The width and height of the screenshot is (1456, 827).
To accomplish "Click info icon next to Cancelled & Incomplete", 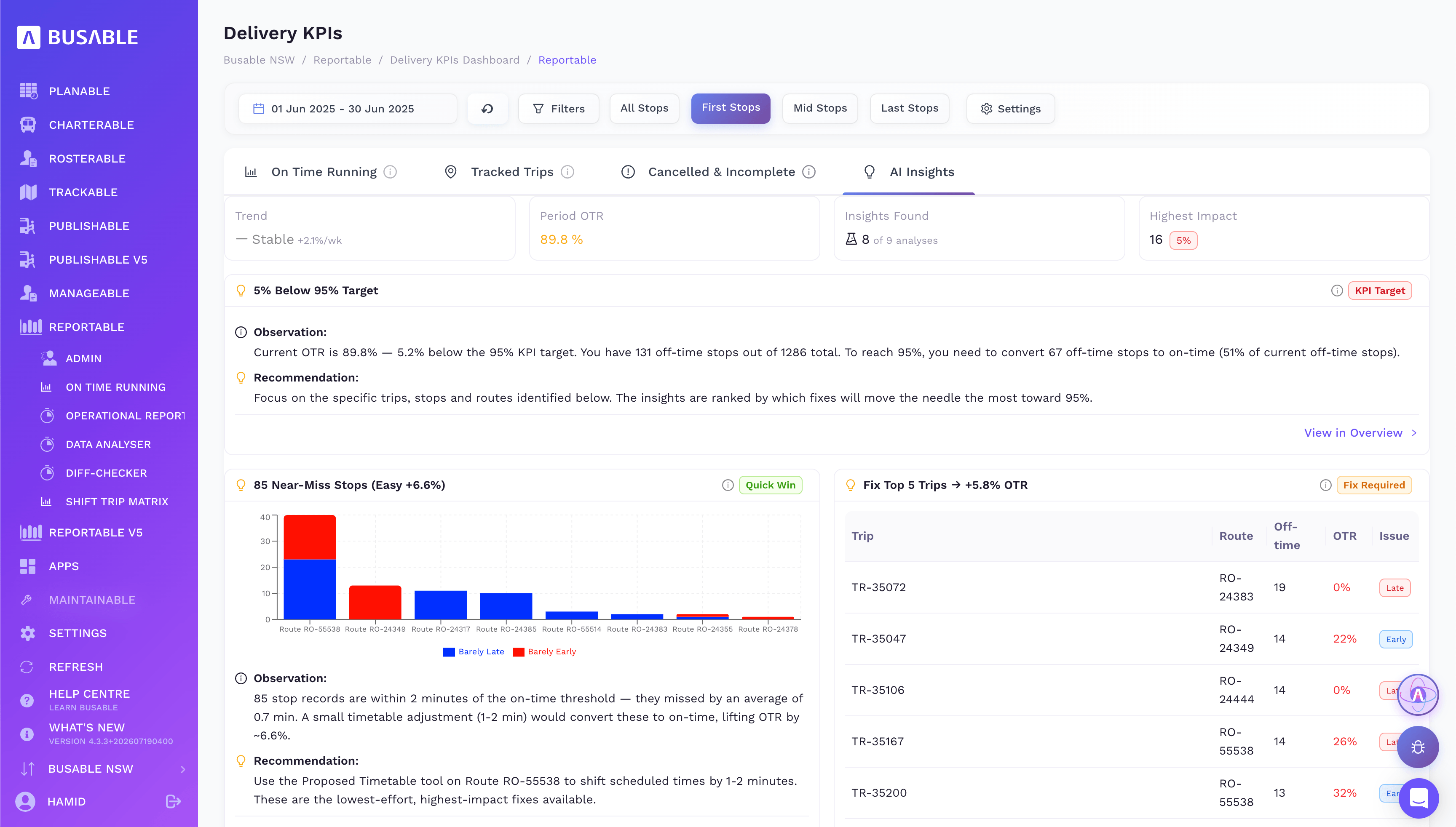I will click(x=809, y=171).
